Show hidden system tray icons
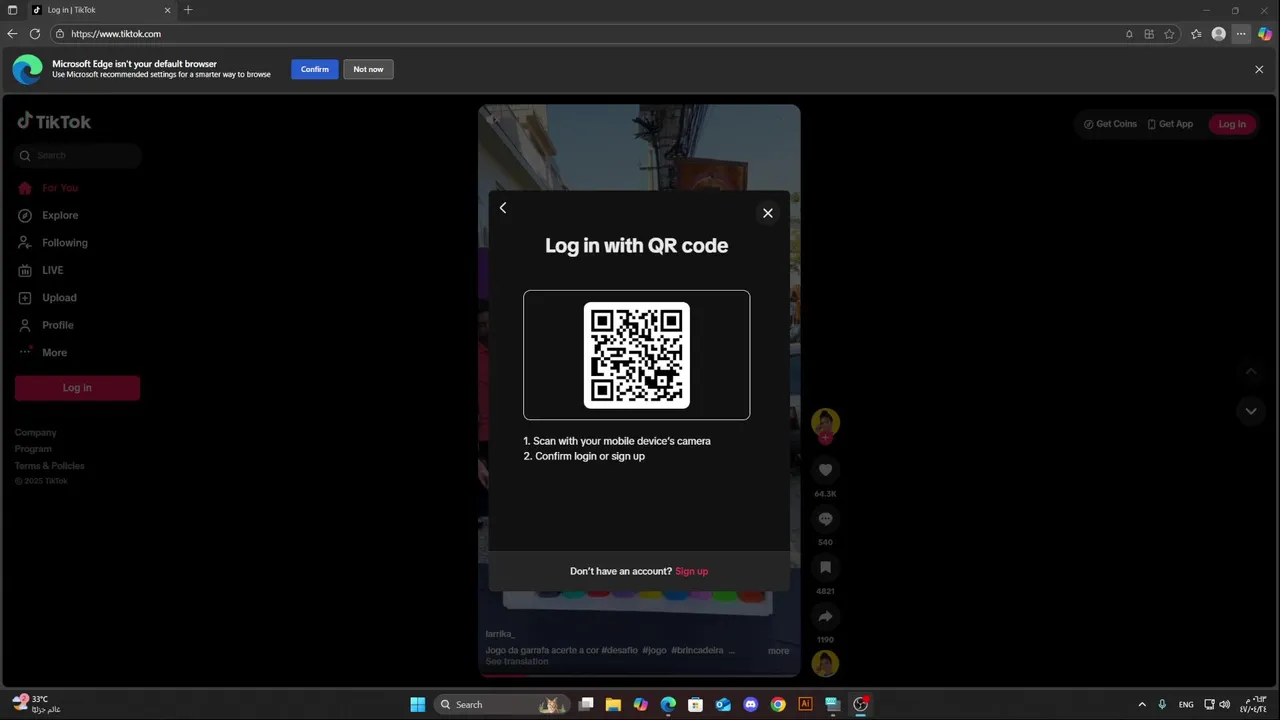The height and width of the screenshot is (720, 1280). 1142,705
